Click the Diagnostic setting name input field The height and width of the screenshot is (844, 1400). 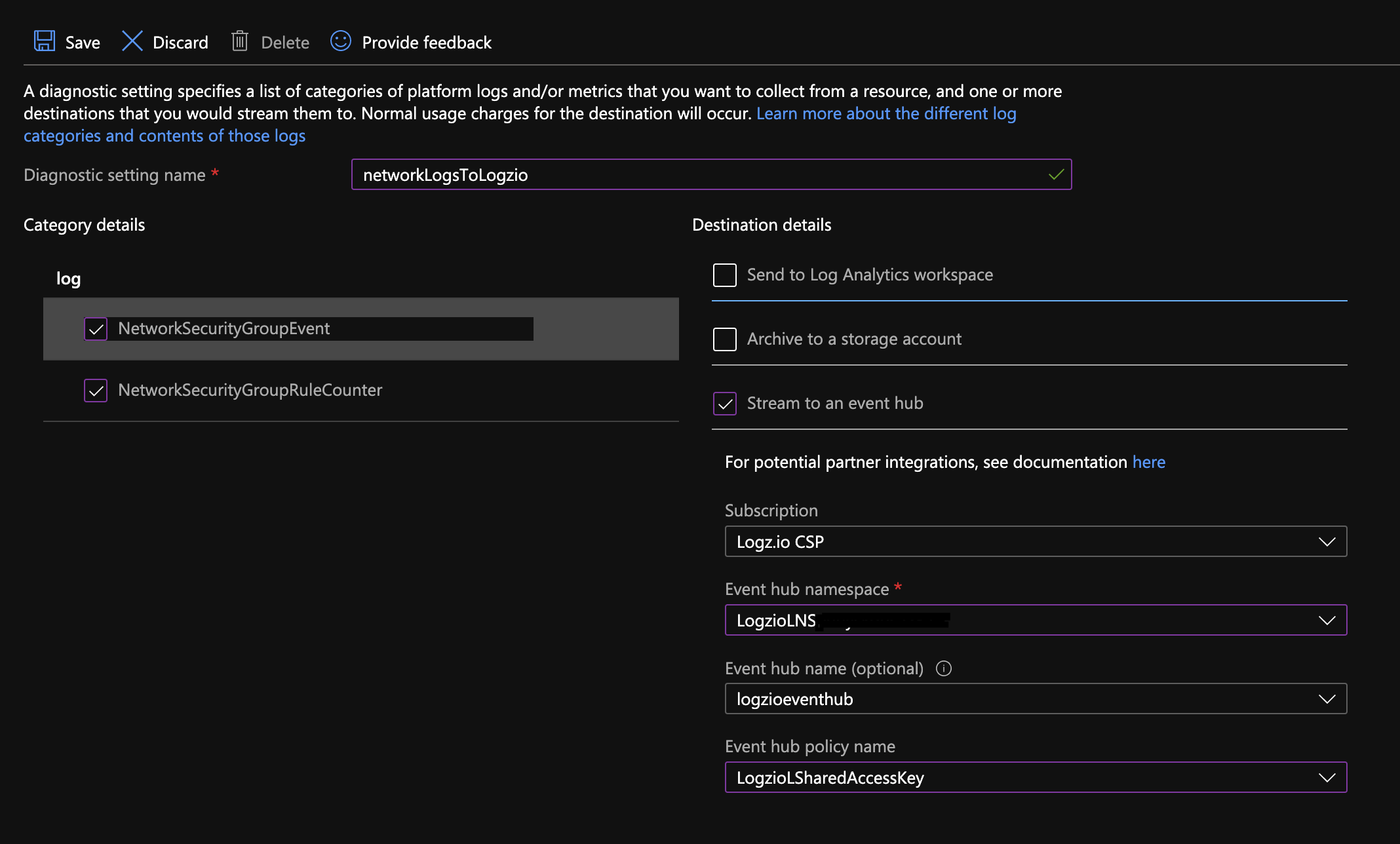[x=711, y=174]
